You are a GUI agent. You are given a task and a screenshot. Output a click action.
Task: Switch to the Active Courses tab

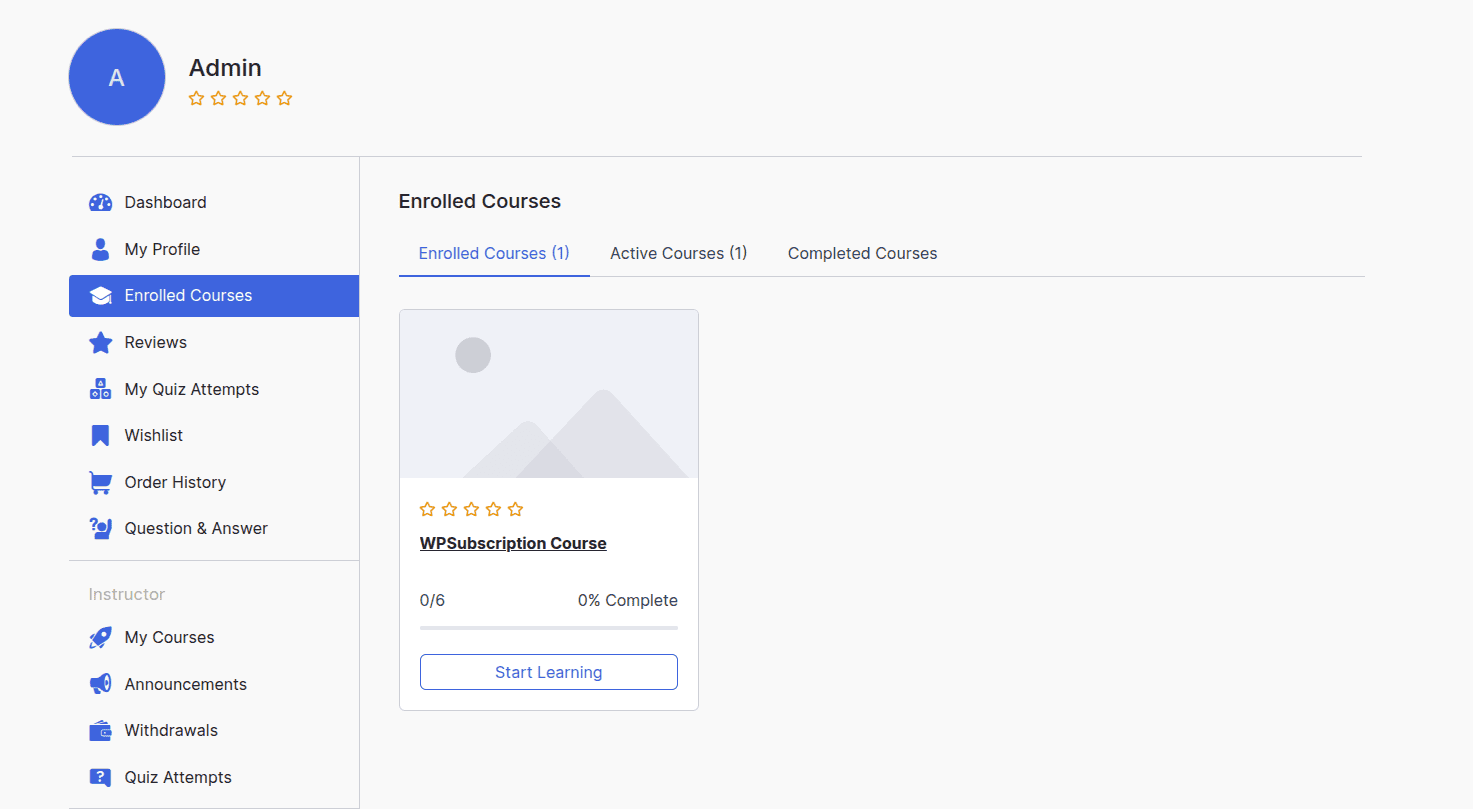click(x=678, y=253)
